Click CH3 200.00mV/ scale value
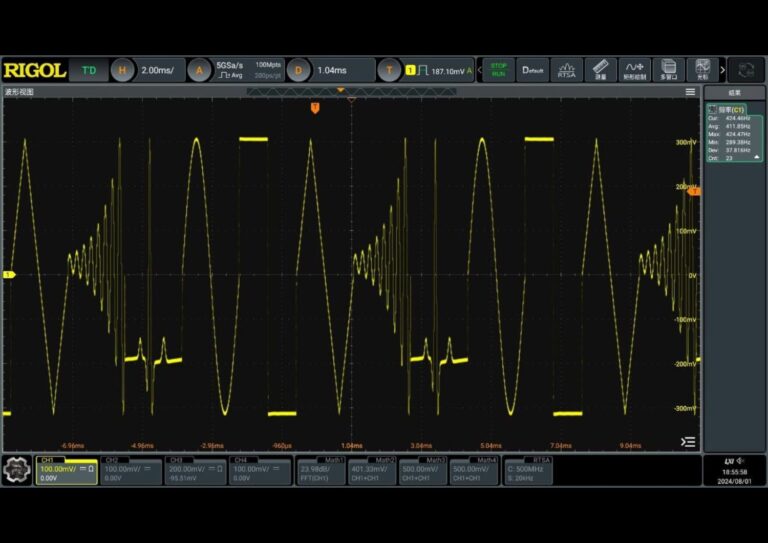 (x=189, y=469)
